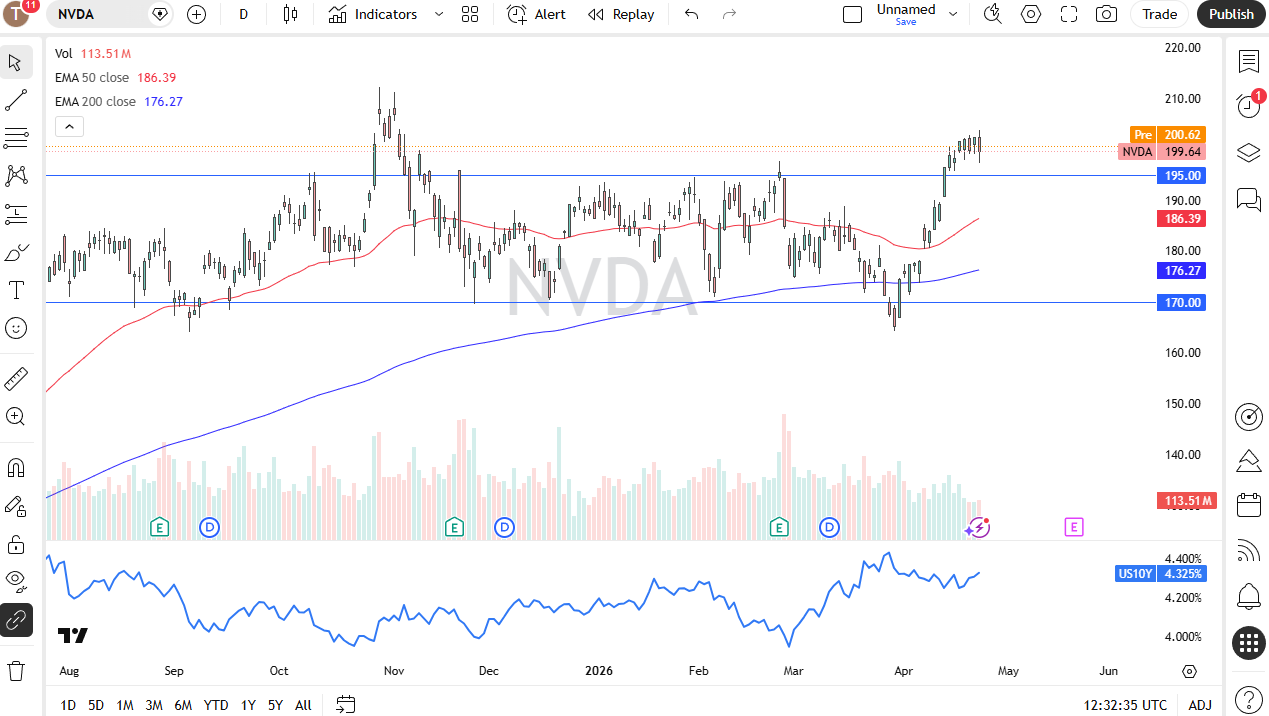Select the All date range

pos(303,705)
